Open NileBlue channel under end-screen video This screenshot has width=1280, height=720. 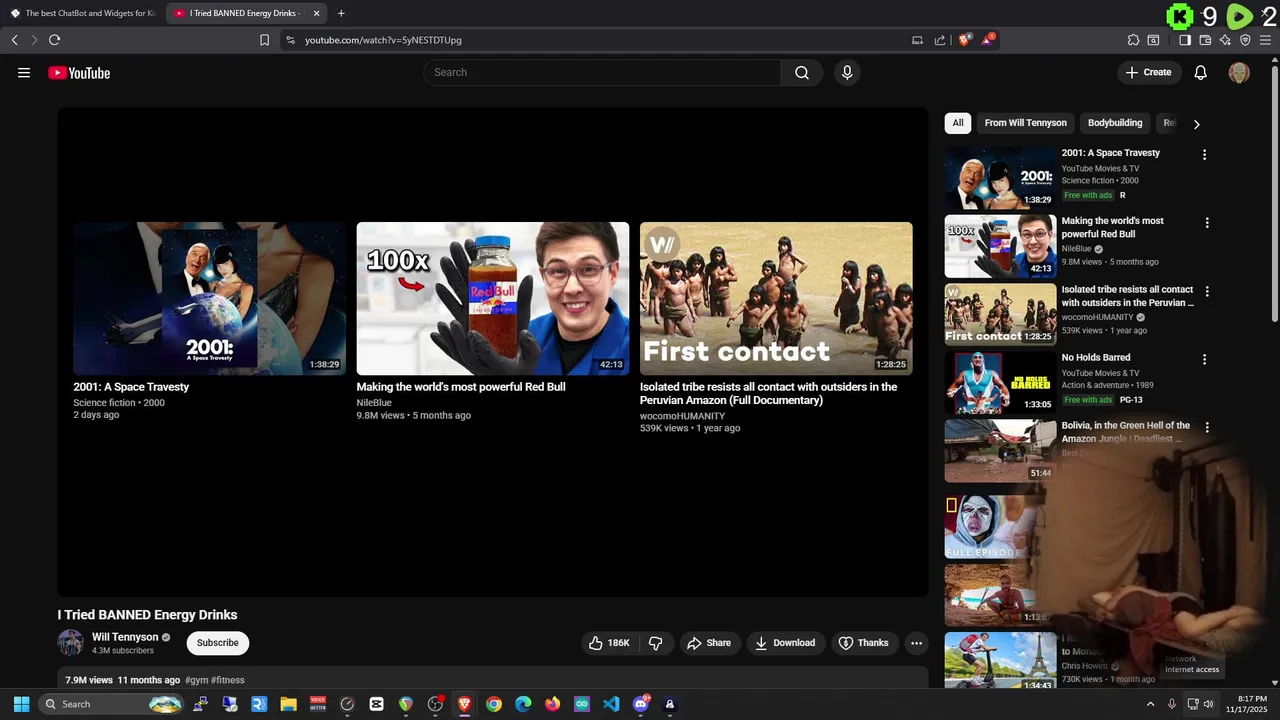(374, 403)
